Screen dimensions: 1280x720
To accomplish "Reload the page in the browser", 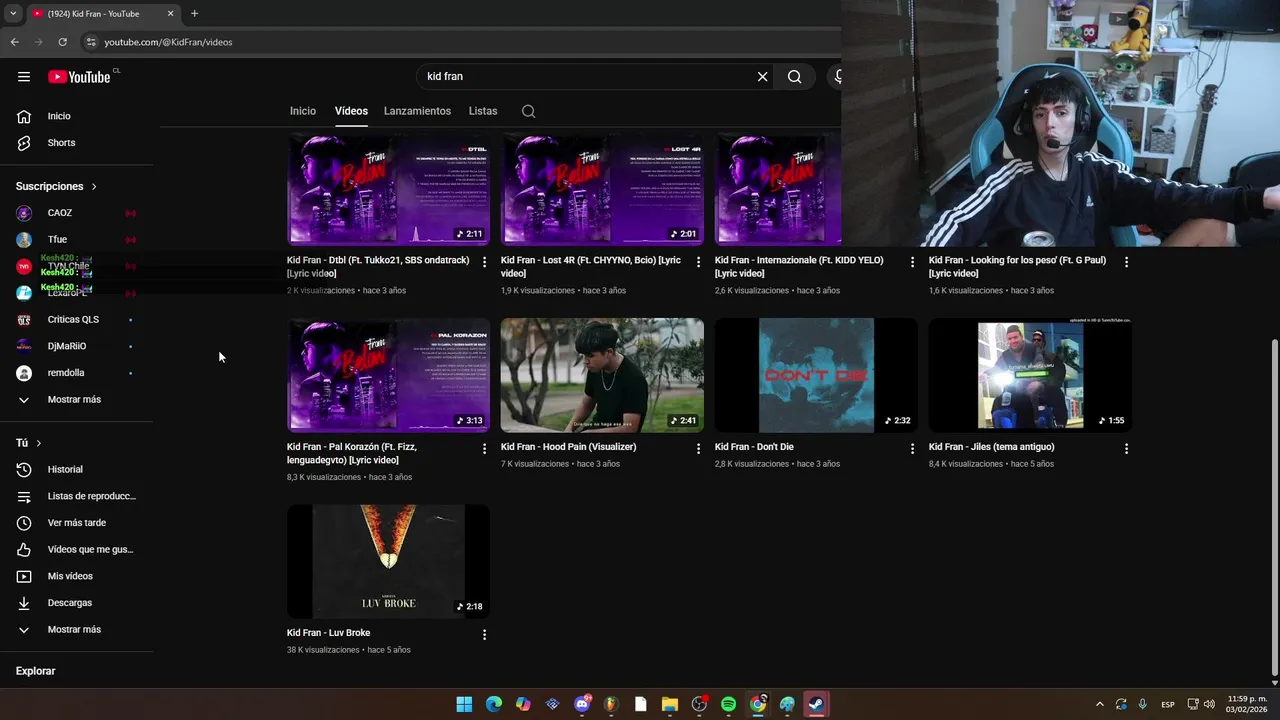I will coord(62,42).
